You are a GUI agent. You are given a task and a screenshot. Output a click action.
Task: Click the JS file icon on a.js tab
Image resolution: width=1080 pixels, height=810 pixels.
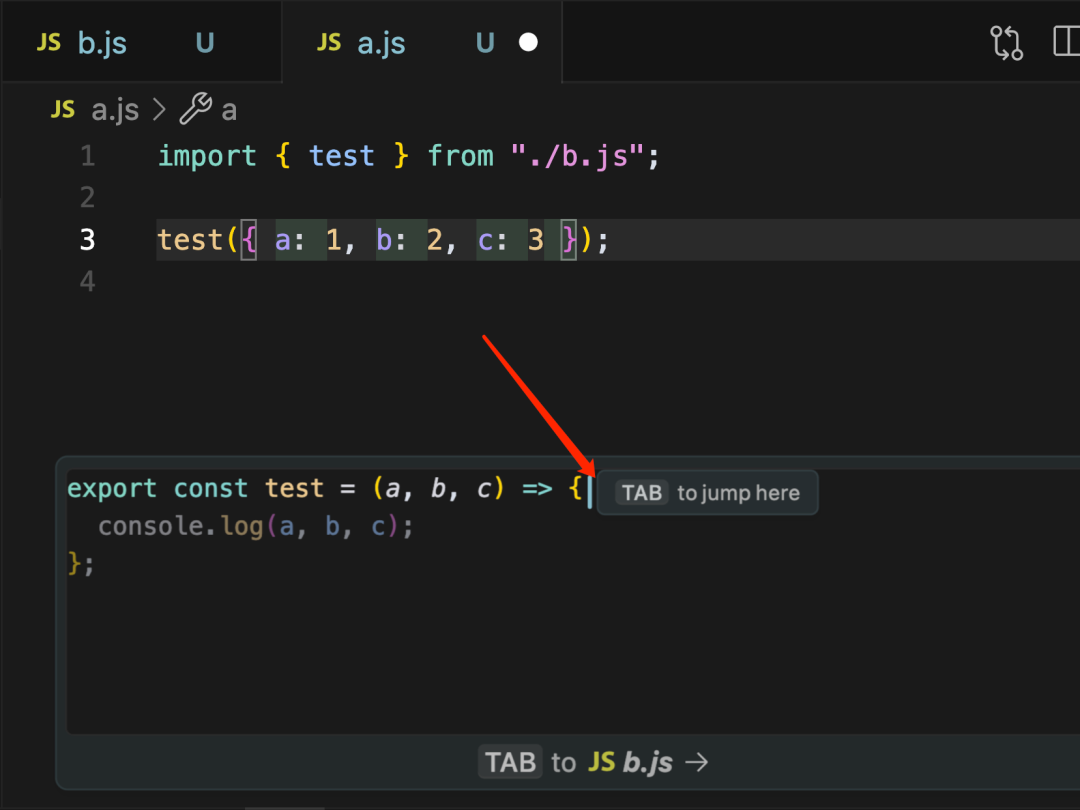pos(329,43)
